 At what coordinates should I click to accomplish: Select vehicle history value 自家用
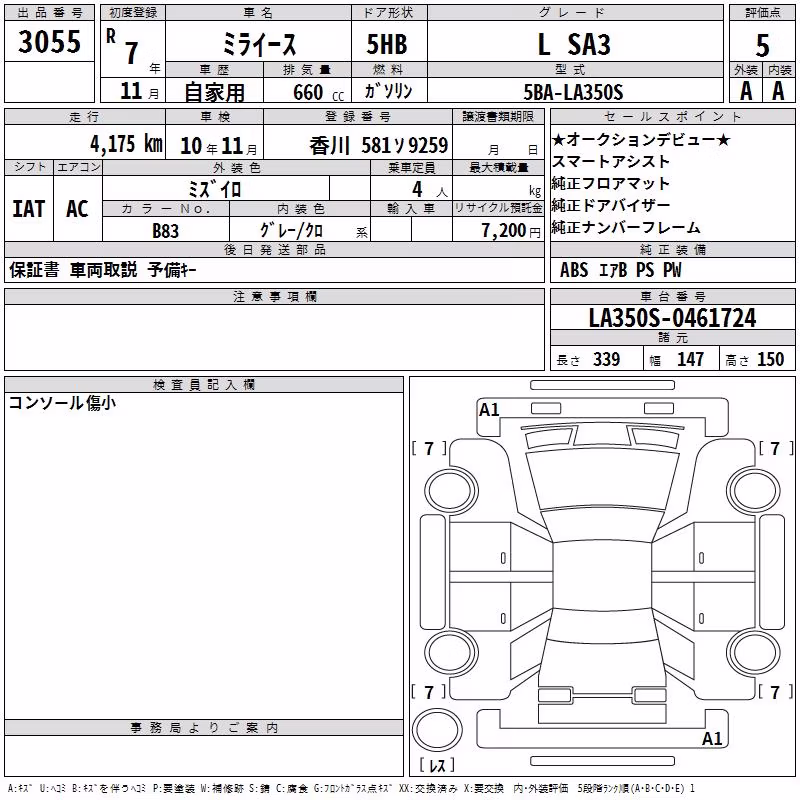pyautogui.click(x=214, y=92)
